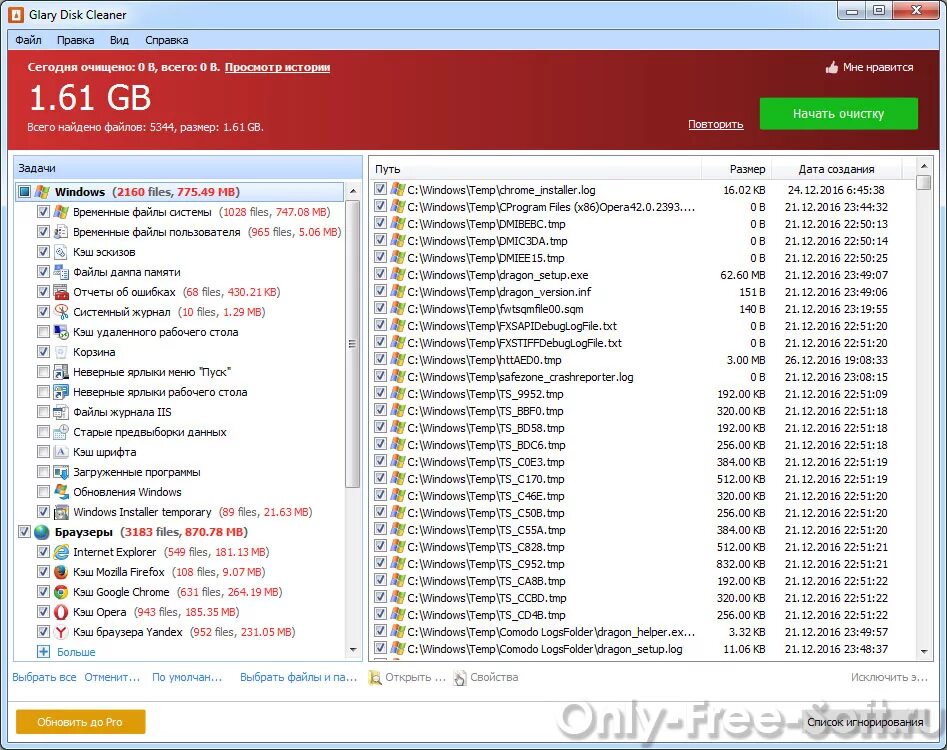Click the 'Отчеты об ошибках' icon
947x750 pixels.
61,292
